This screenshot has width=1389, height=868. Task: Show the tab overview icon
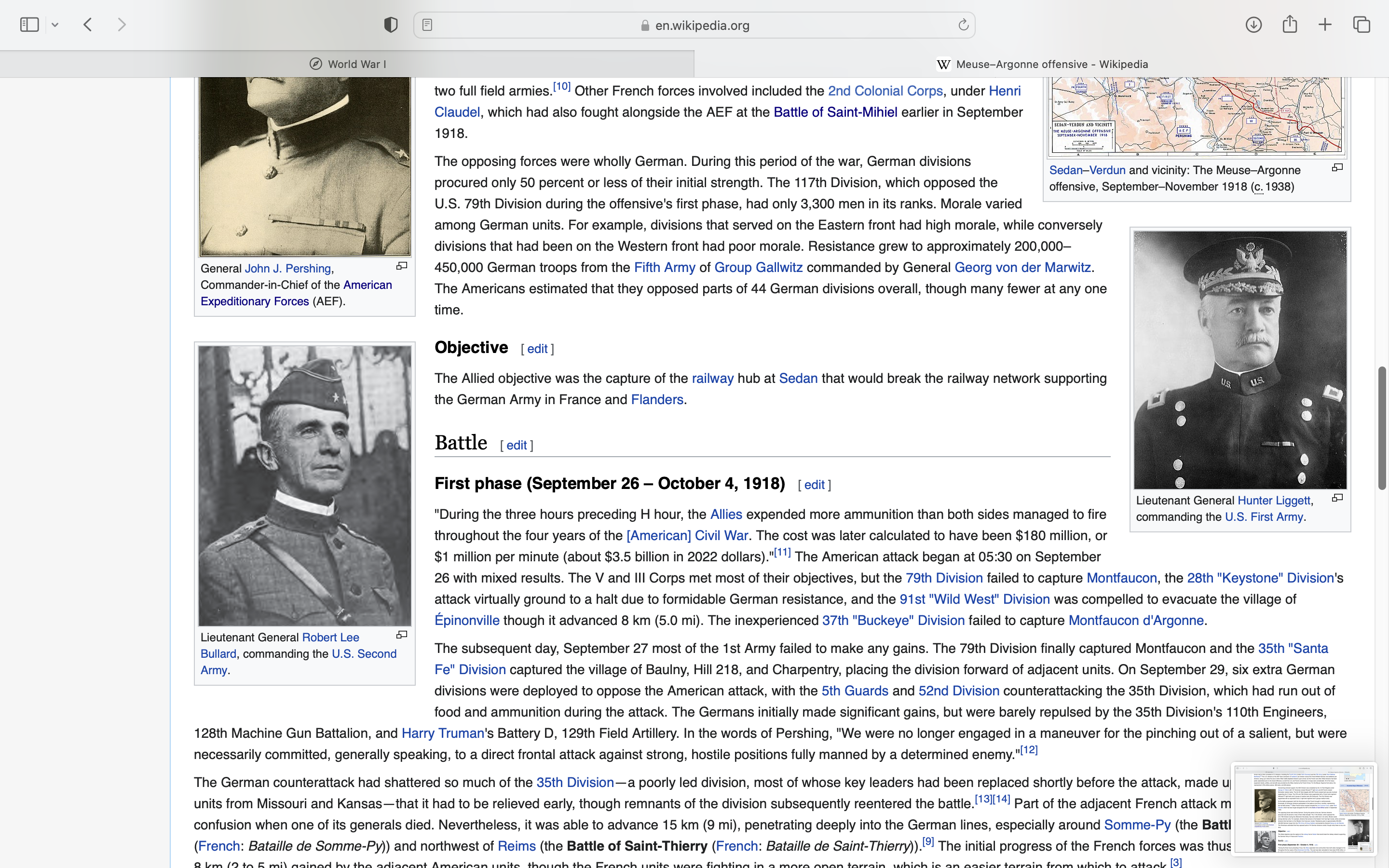pos(1362,25)
